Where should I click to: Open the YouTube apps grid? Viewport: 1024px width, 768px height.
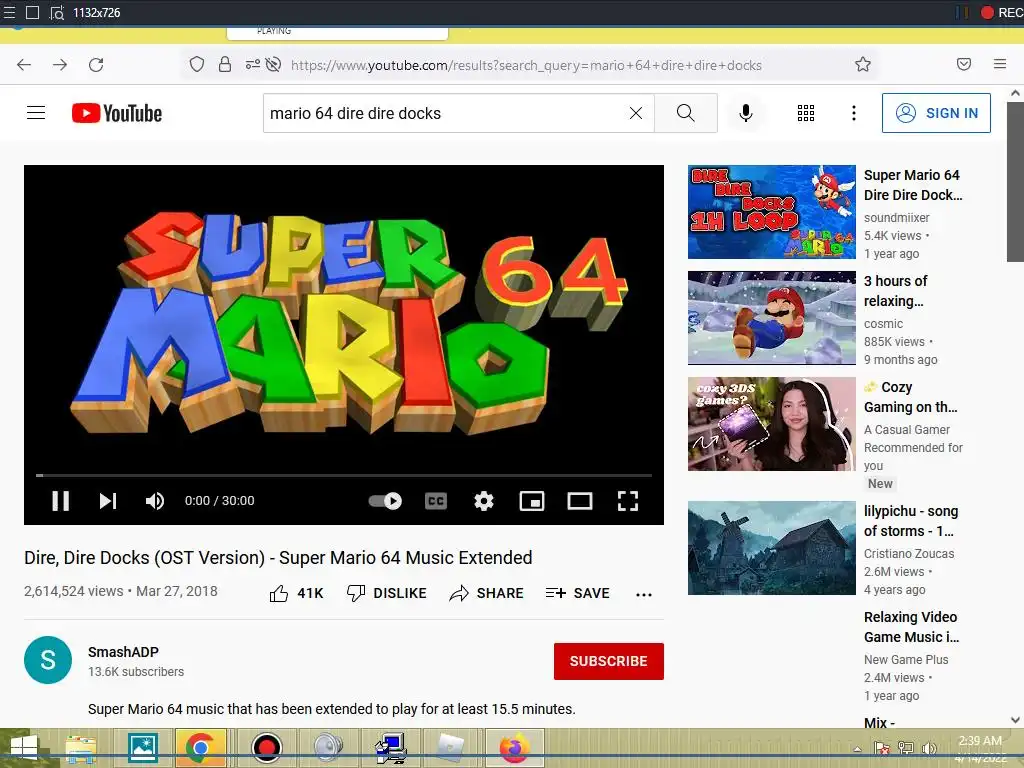pos(806,113)
